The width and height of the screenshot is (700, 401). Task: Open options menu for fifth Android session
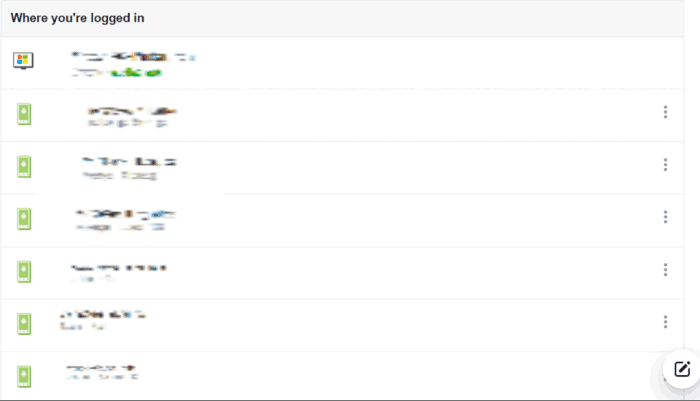point(665,322)
